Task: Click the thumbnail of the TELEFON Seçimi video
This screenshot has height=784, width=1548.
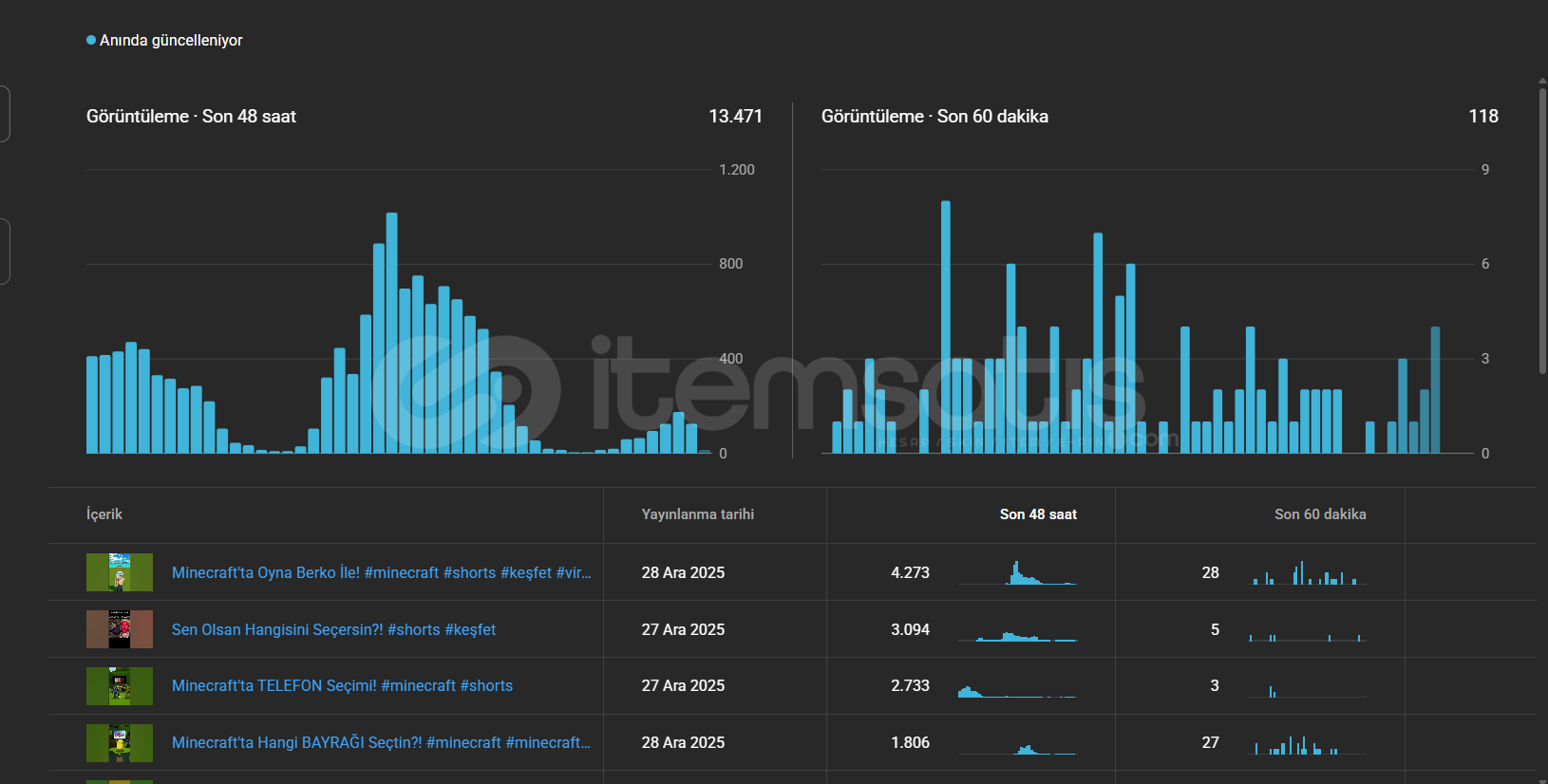Action: click(x=120, y=685)
